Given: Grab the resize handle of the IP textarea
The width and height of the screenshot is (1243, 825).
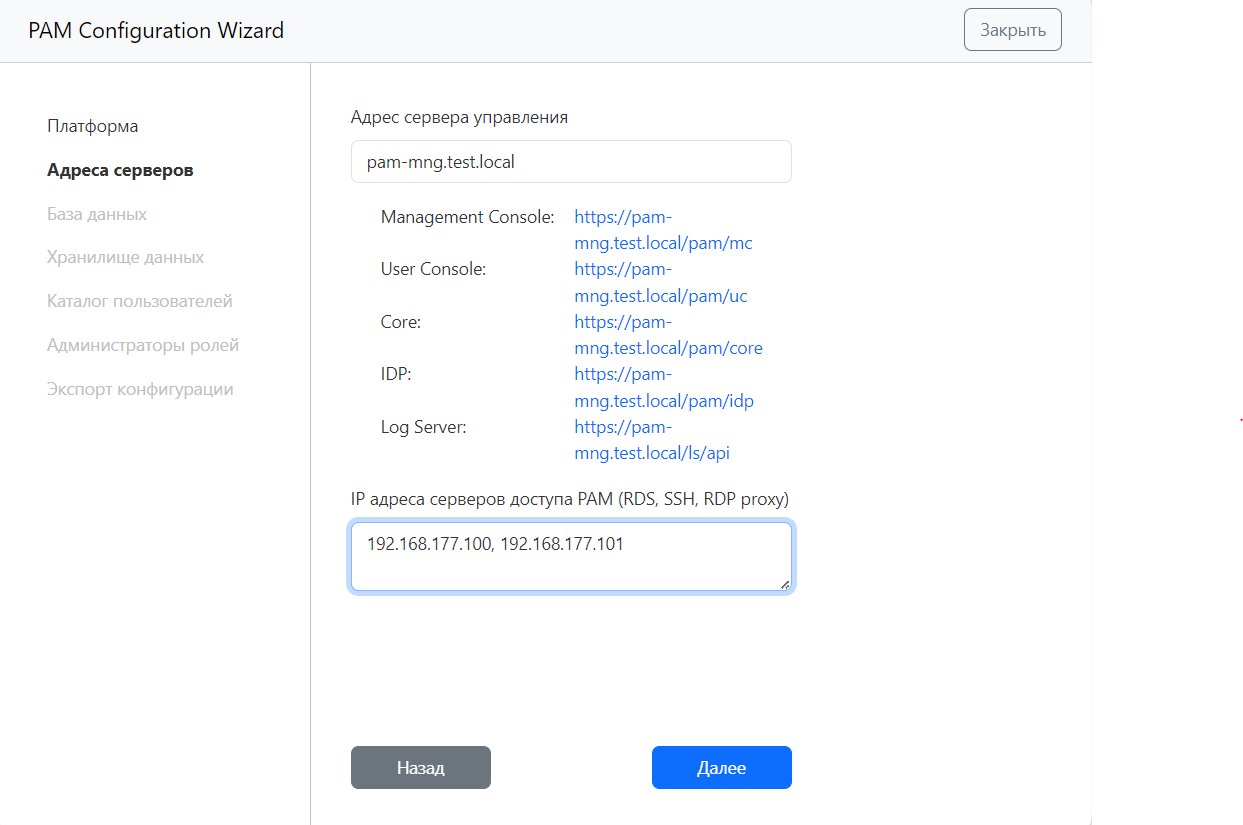Looking at the screenshot, I should pyautogui.click(x=784, y=583).
